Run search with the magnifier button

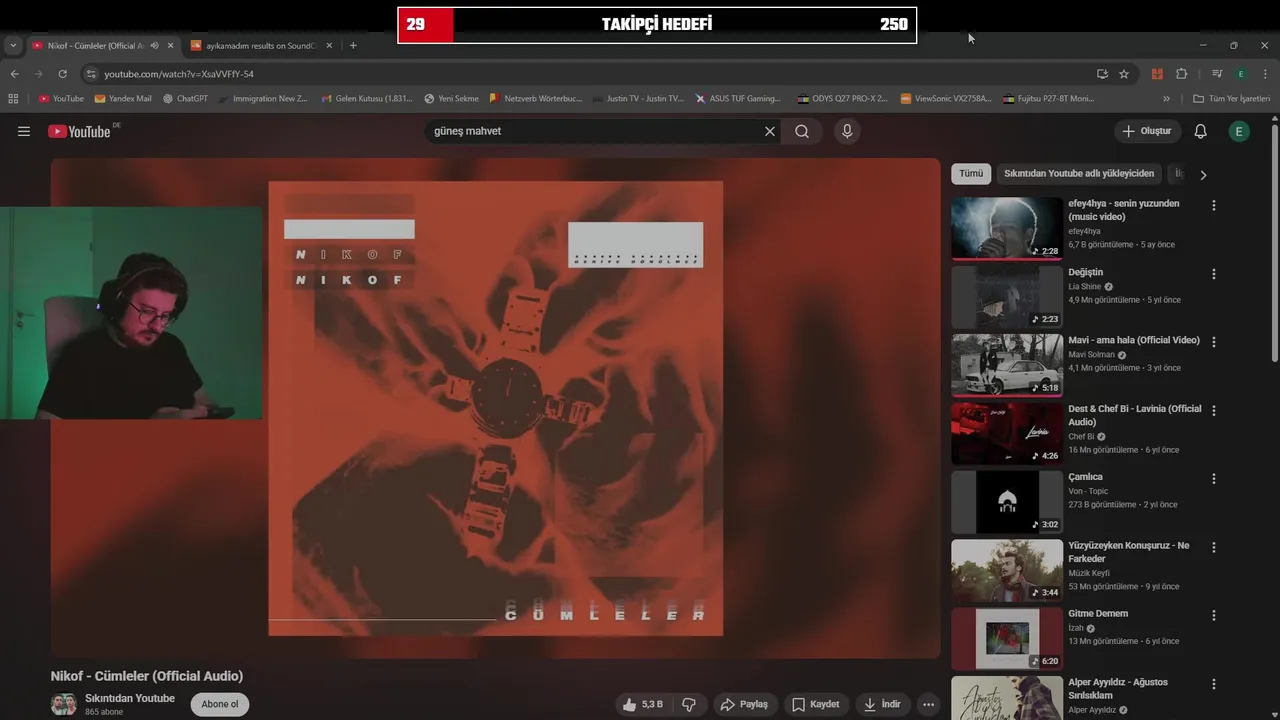coord(802,131)
